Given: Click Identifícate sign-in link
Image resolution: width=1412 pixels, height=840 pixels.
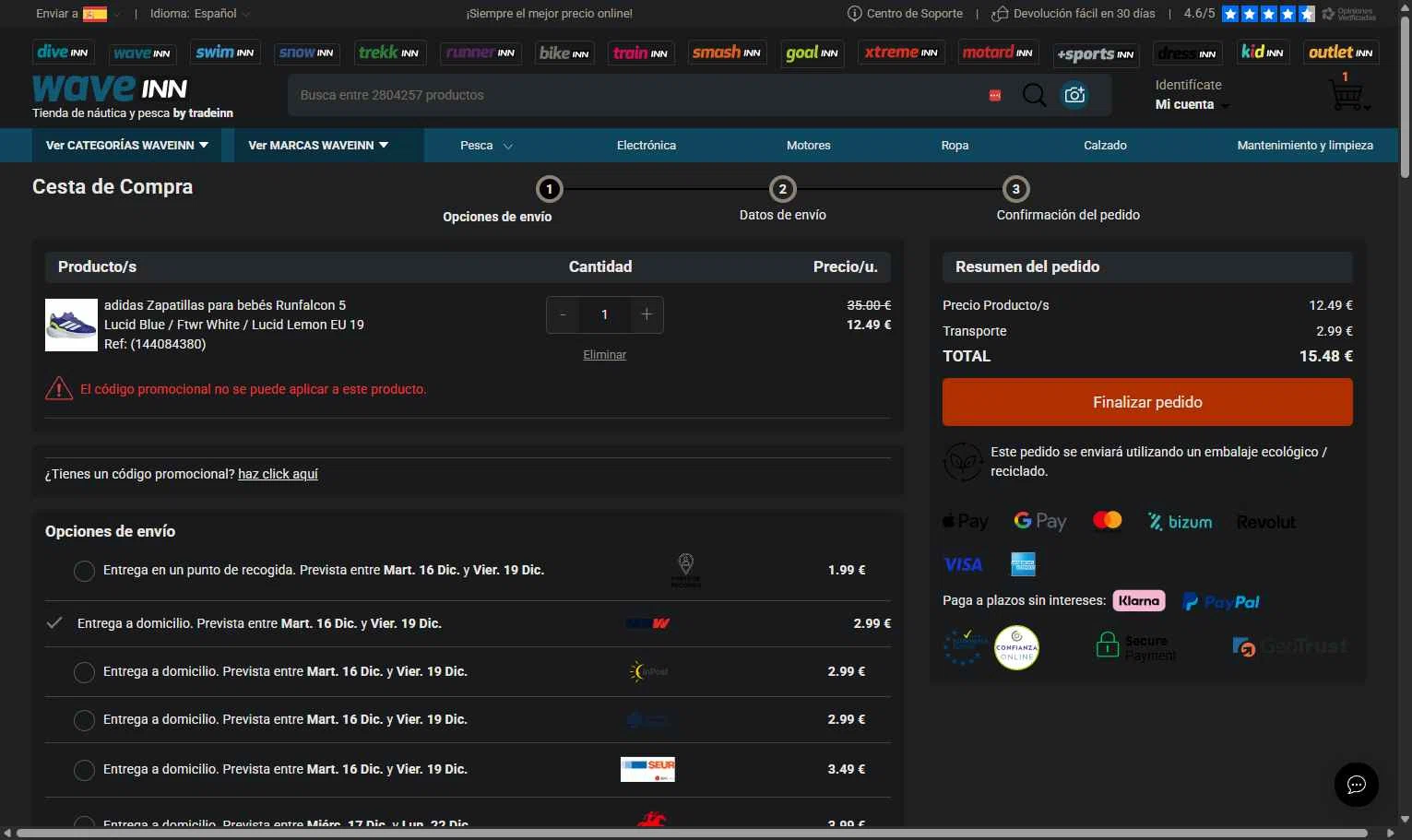Looking at the screenshot, I should [1188, 85].
